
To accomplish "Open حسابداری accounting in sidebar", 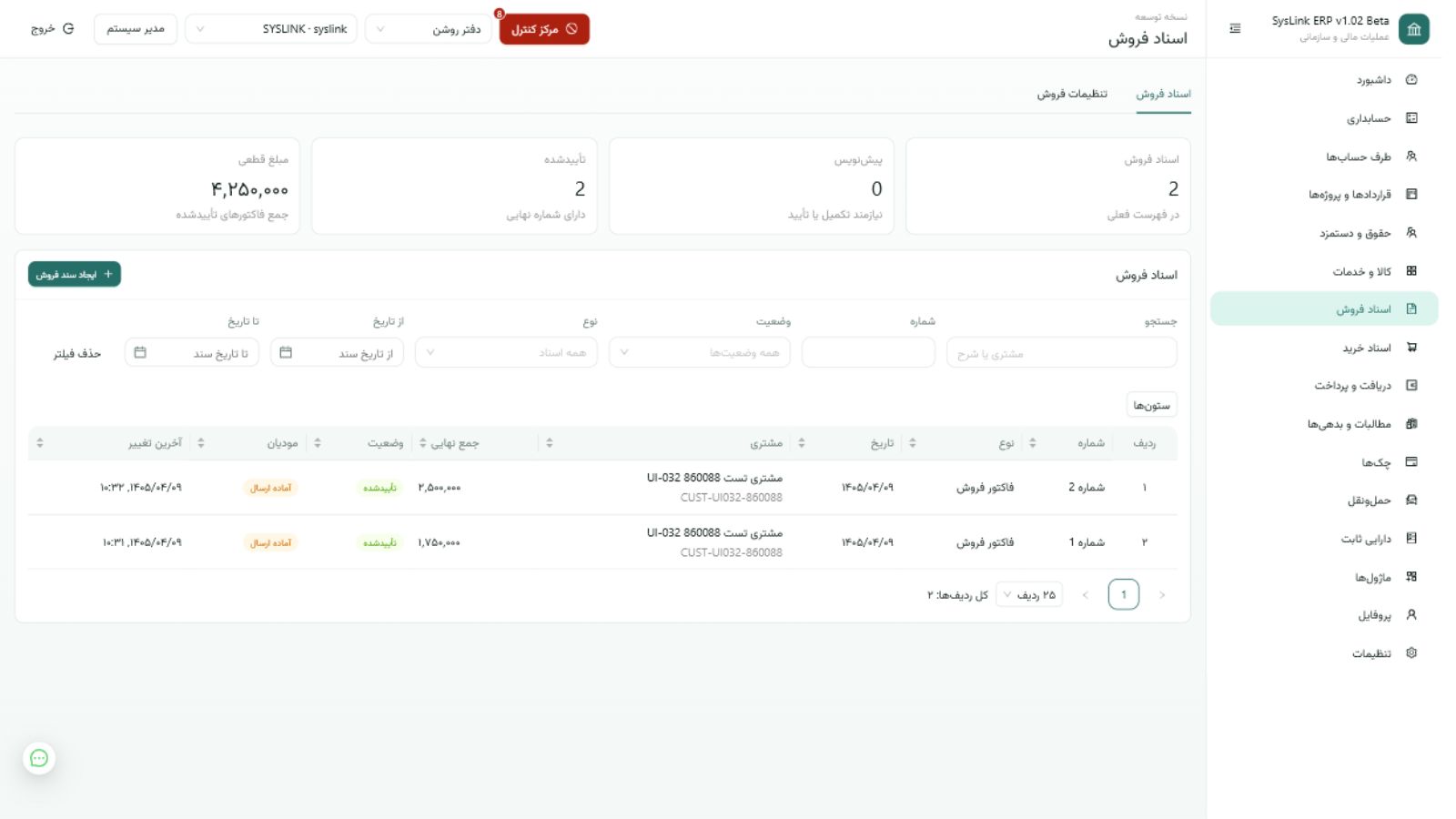I will 1324,118.
